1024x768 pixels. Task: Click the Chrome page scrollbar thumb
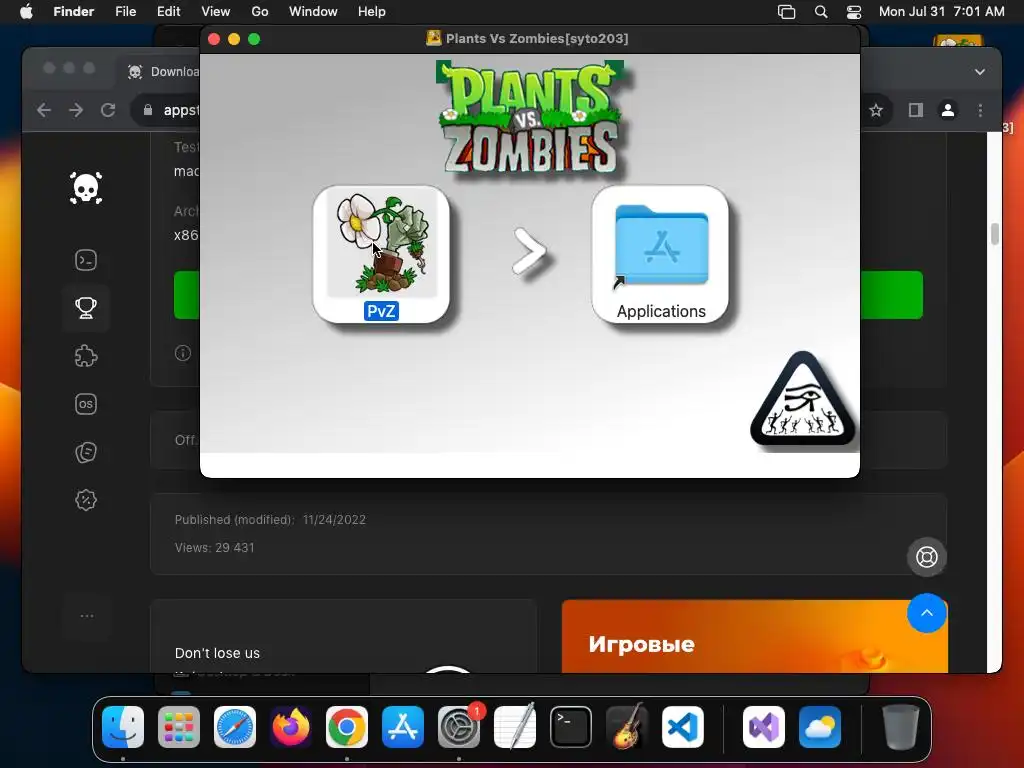coord(995,234)
